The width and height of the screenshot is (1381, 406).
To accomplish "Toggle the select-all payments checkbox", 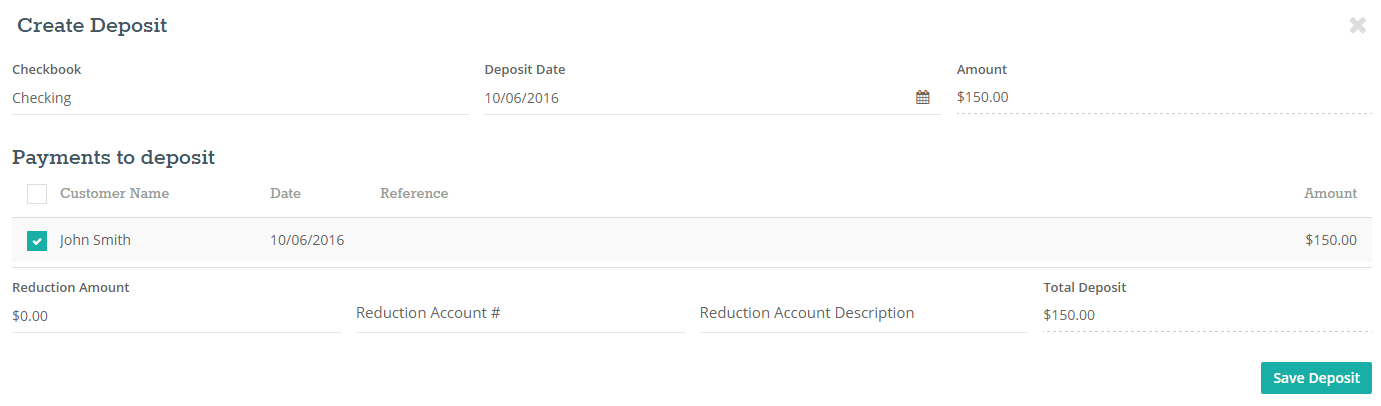I will [37, 194].
